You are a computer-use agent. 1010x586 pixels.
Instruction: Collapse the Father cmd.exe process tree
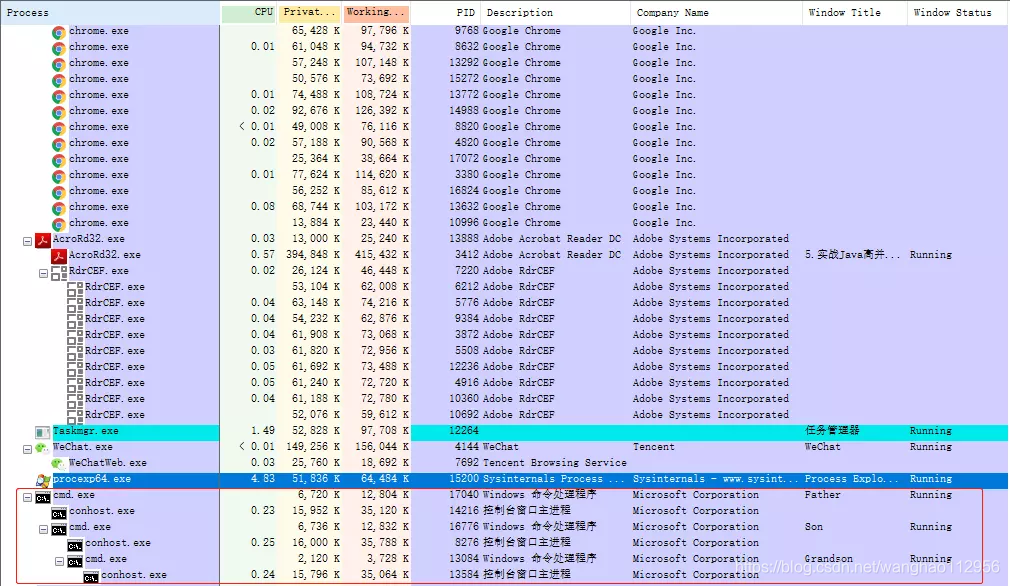coord(27,497)
